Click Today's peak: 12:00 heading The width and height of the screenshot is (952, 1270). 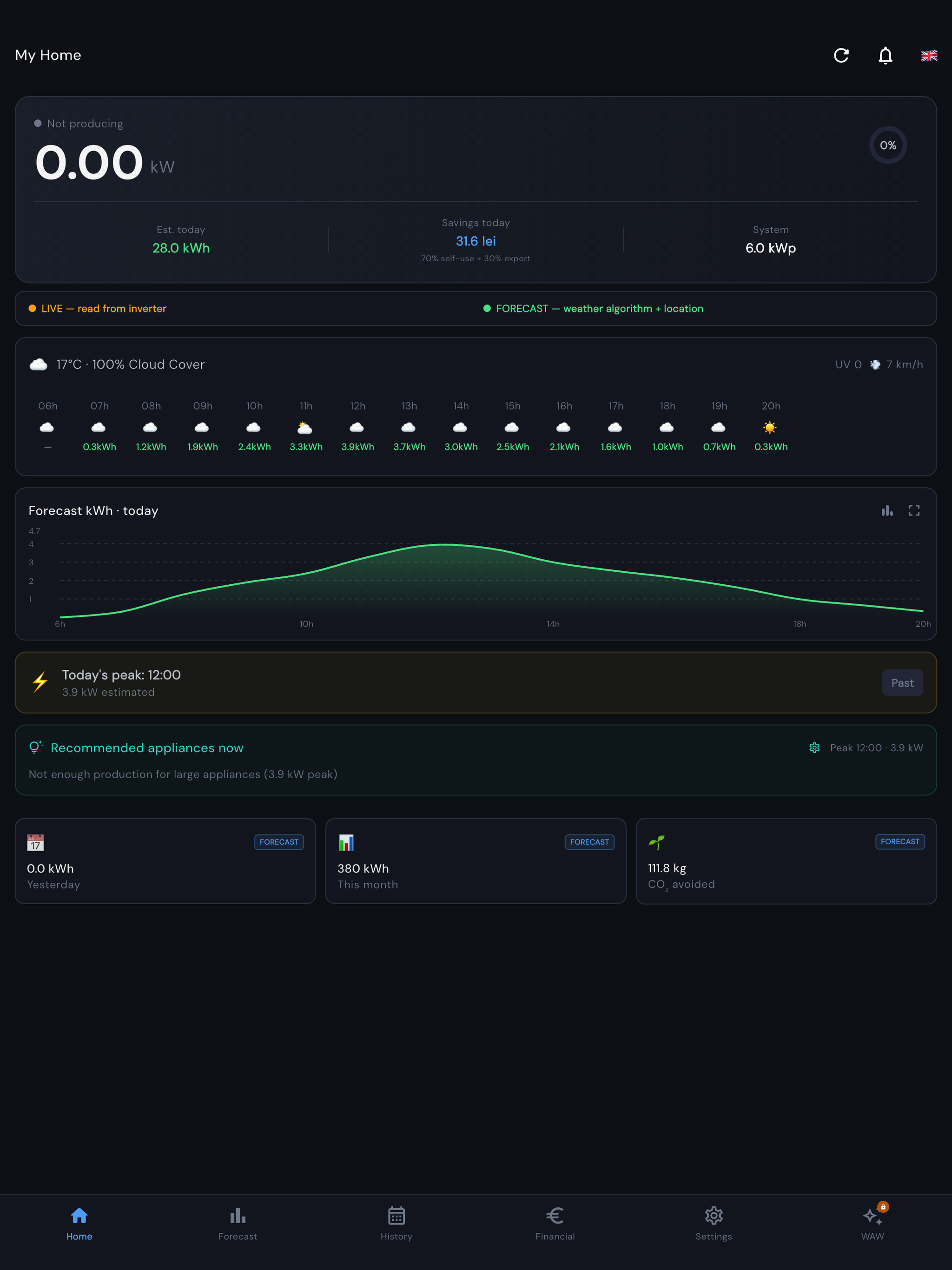tap(121, 675)
